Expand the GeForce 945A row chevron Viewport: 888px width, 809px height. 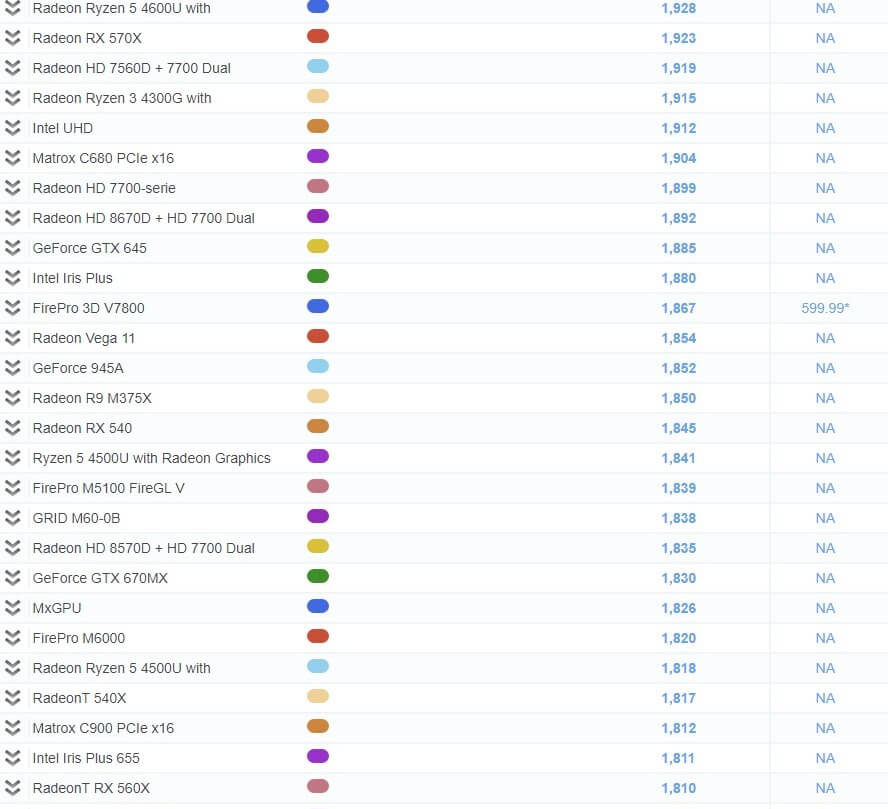point(12,368)
